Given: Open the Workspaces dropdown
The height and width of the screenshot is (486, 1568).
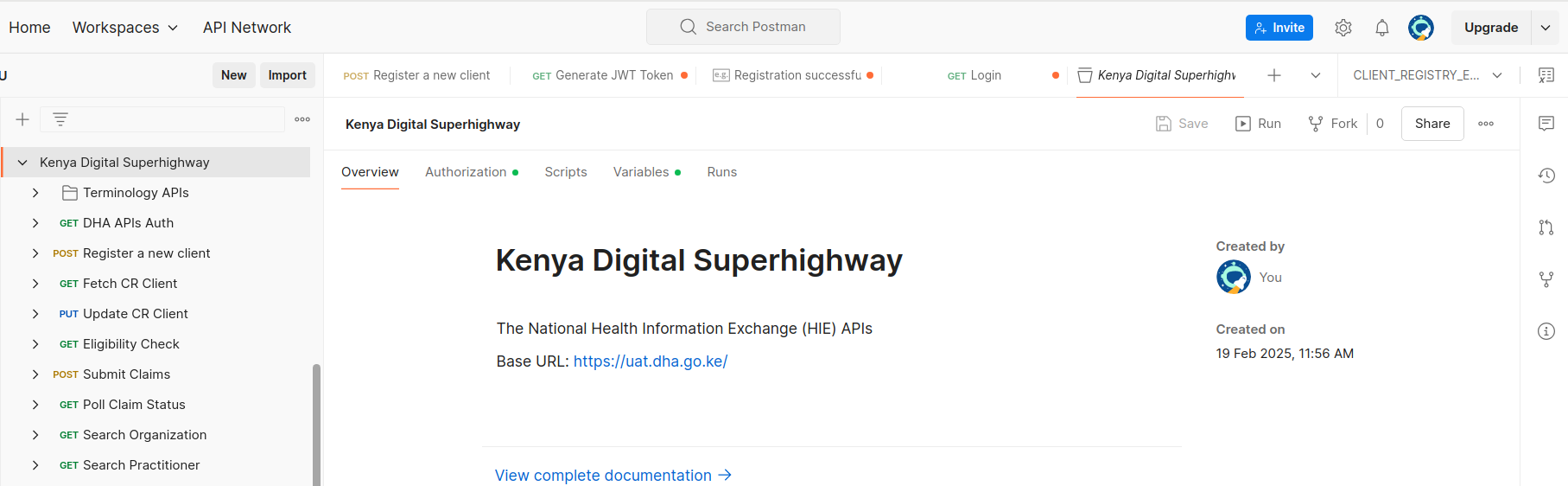Looking at the screenshot, I should tap(125, 28).
